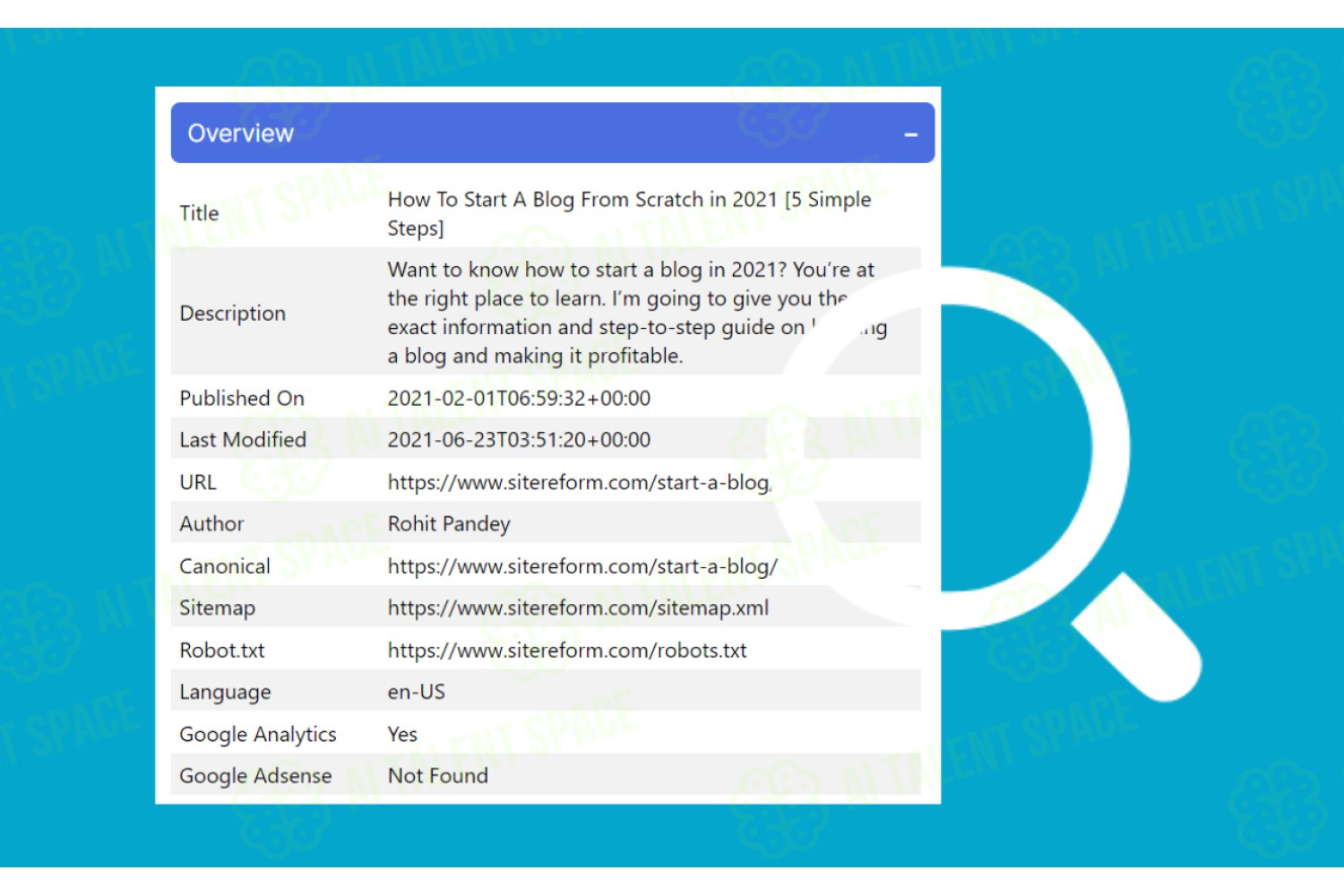Click the Published On label
1344x896 pixels.
(x=242, y=398)
